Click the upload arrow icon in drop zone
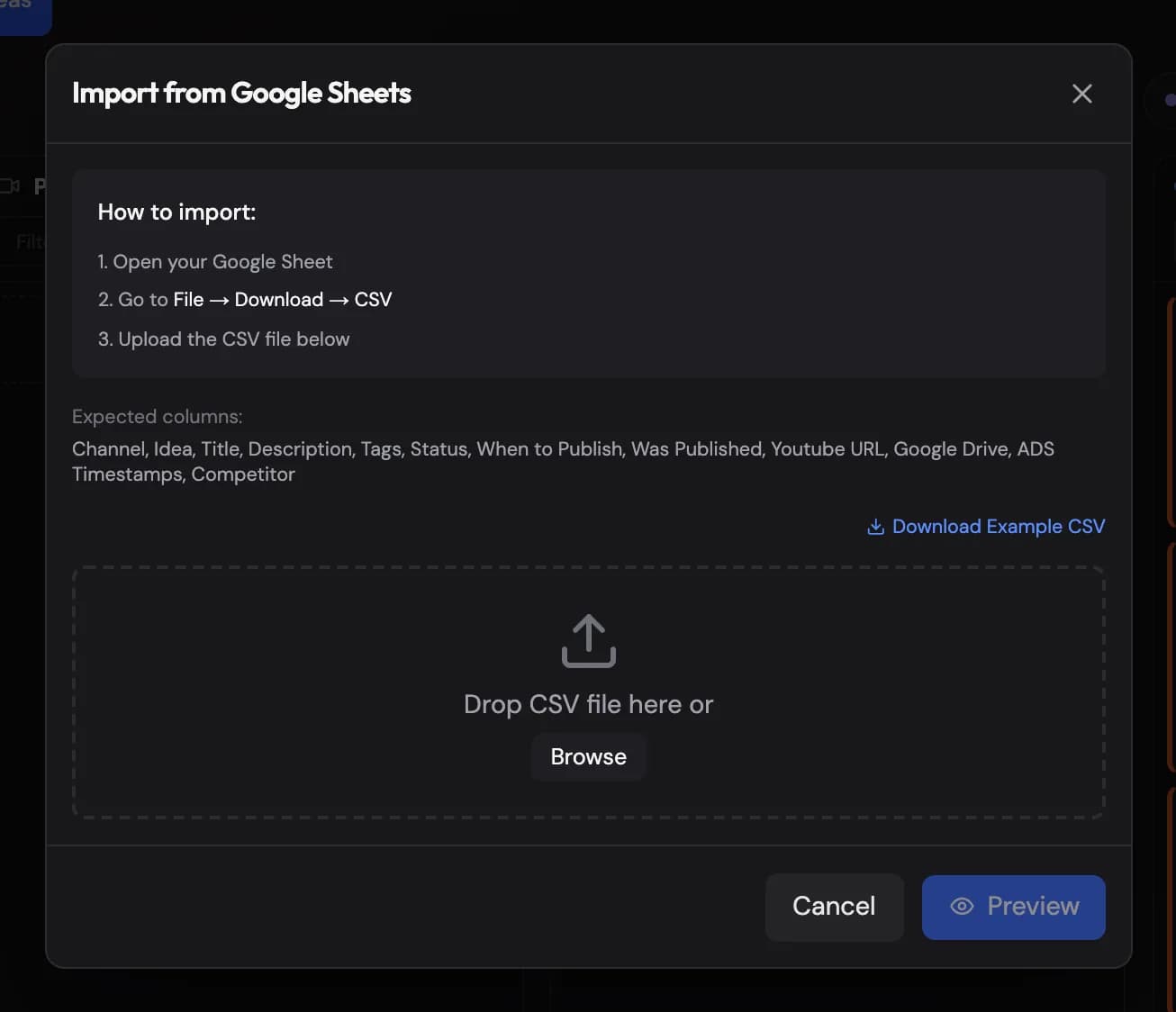Image resolution: width=1176 pixels, height=1012 pixels. pyautogui.click(x=589, y=641)
